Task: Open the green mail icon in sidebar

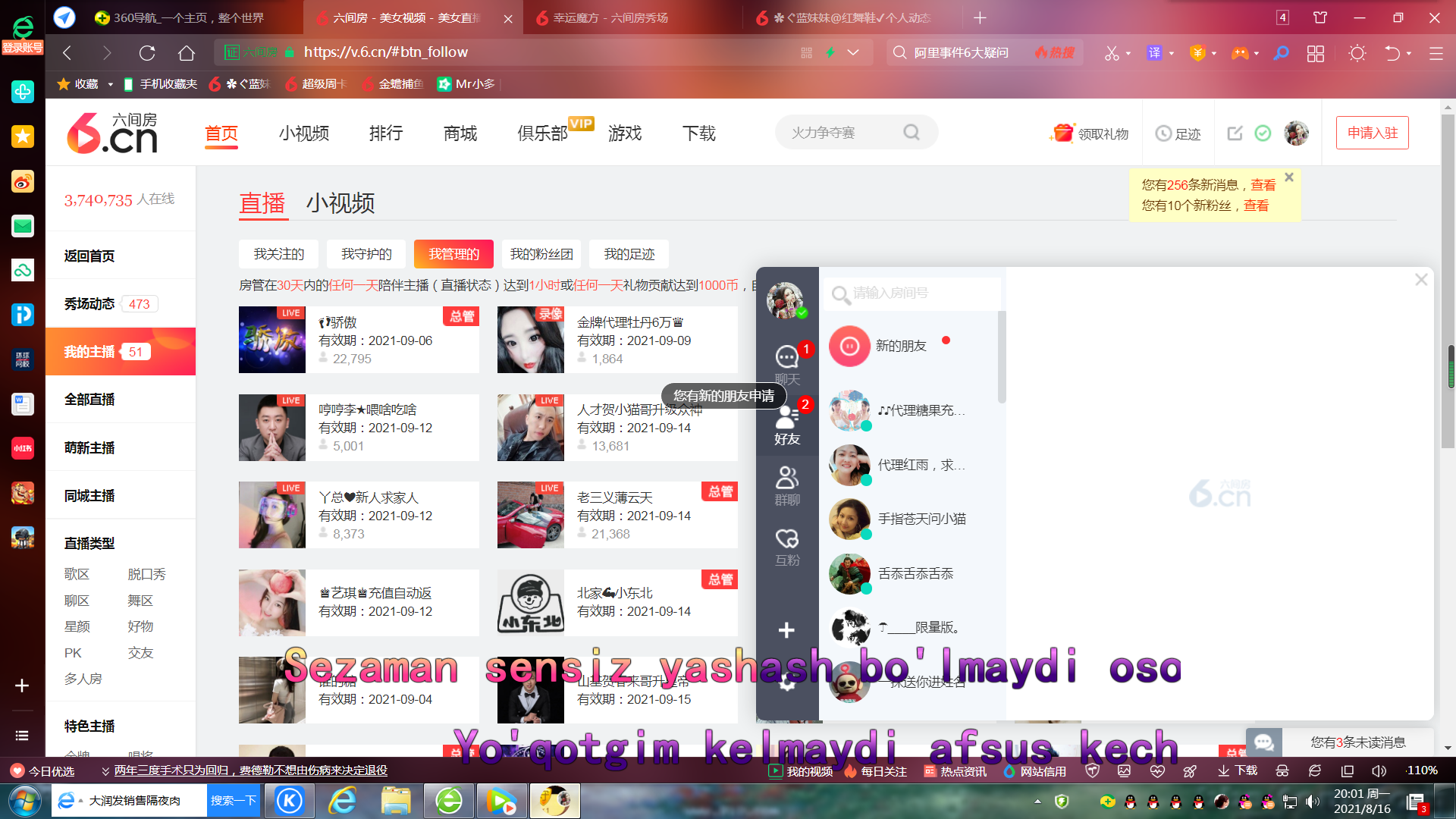Action: [x=23, y=226]
